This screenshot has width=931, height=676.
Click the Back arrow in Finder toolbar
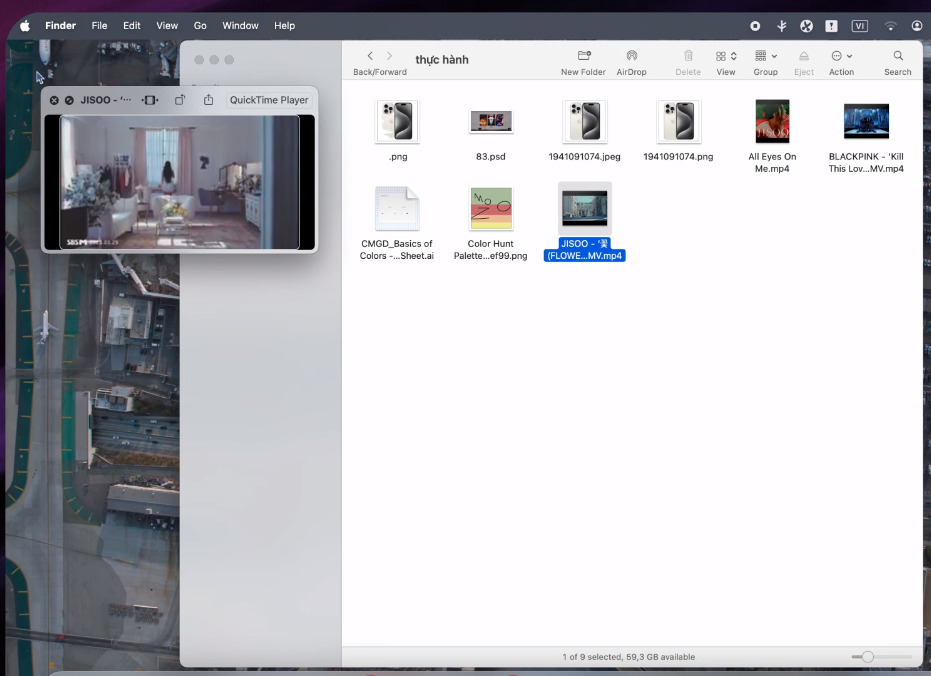(370, 56)
